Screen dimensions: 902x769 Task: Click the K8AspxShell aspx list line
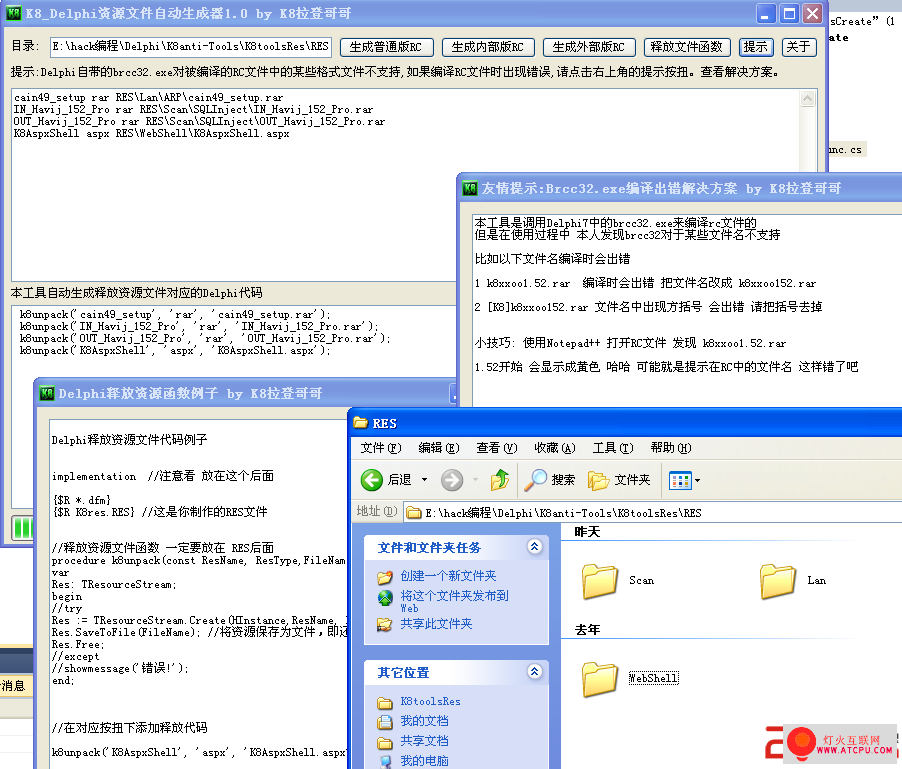[x=151, y=134]
